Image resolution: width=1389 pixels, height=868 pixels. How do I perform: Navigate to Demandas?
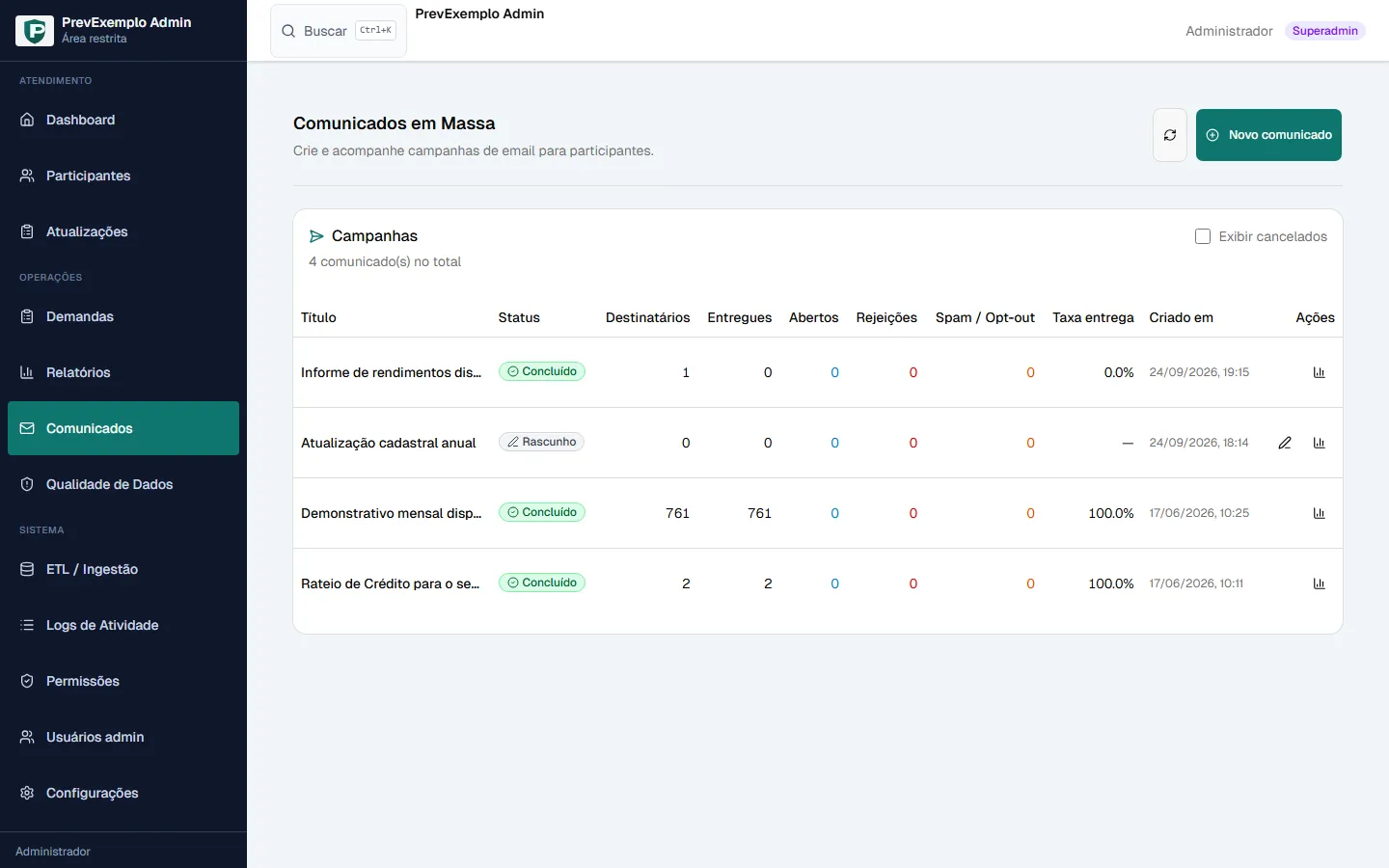point(123,316)
